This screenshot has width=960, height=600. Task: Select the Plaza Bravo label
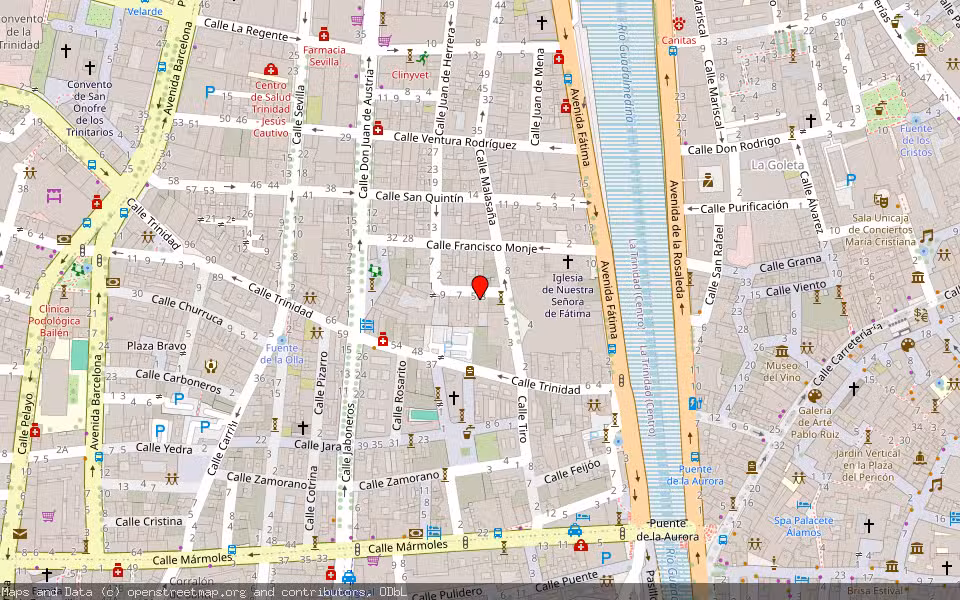[x=157, y=346]
